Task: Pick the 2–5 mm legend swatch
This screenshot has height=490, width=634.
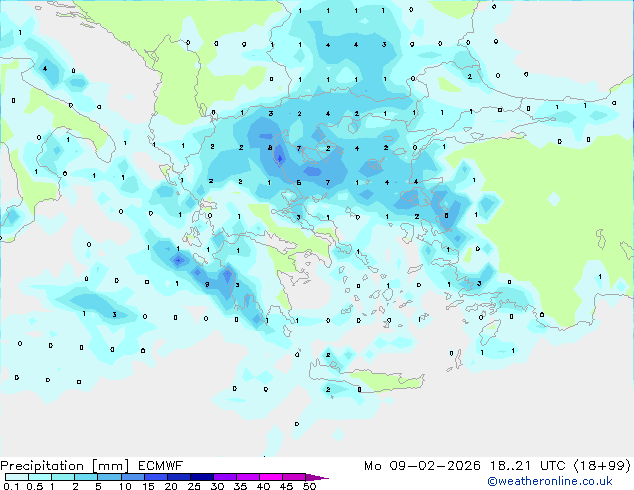Action: pyautogui.click(x=86, y=477)
